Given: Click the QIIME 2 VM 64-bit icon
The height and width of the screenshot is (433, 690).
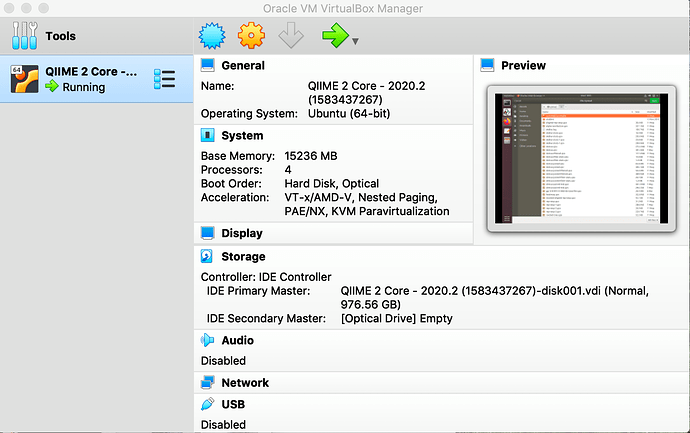Looking at the screenshot, I should pos(24,79).
